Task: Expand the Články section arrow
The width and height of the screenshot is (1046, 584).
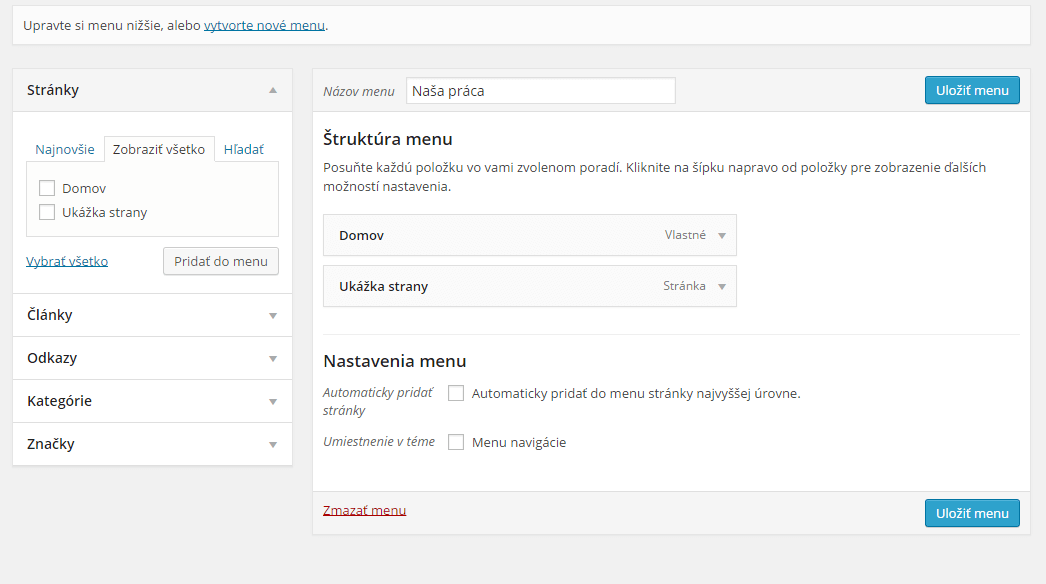Action: [273, 316]
